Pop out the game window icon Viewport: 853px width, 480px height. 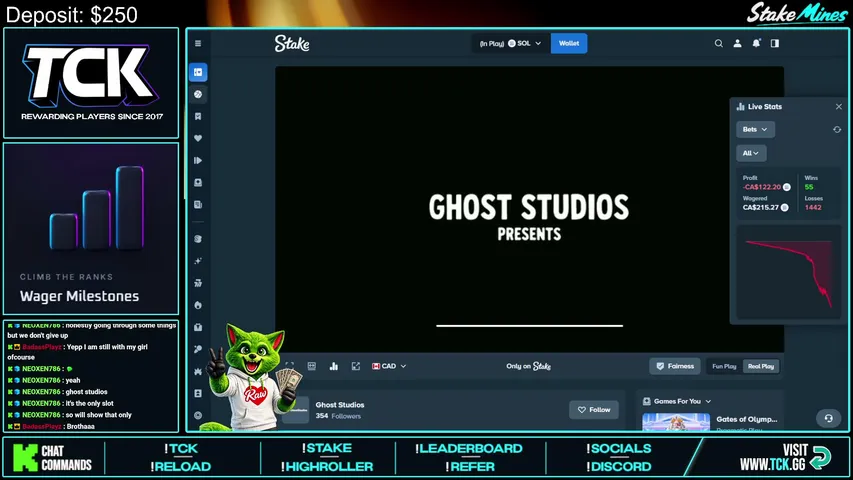click(x=356, y=366)
